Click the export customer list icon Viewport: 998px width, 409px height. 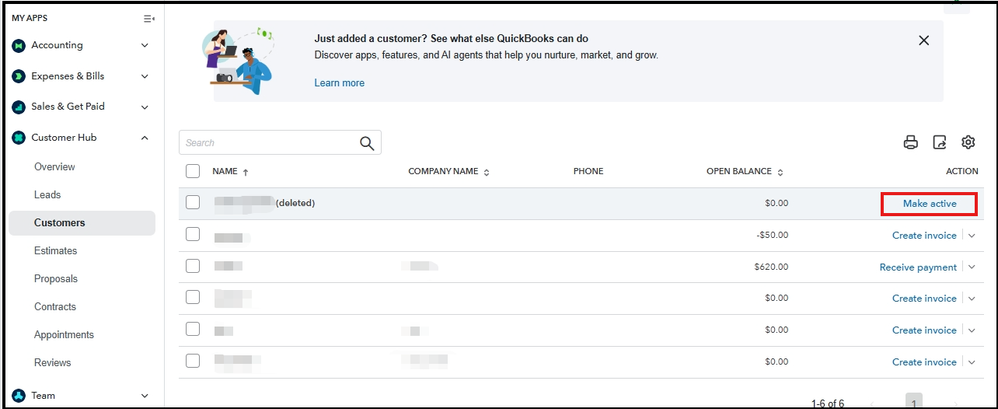[x=940, y=143]
